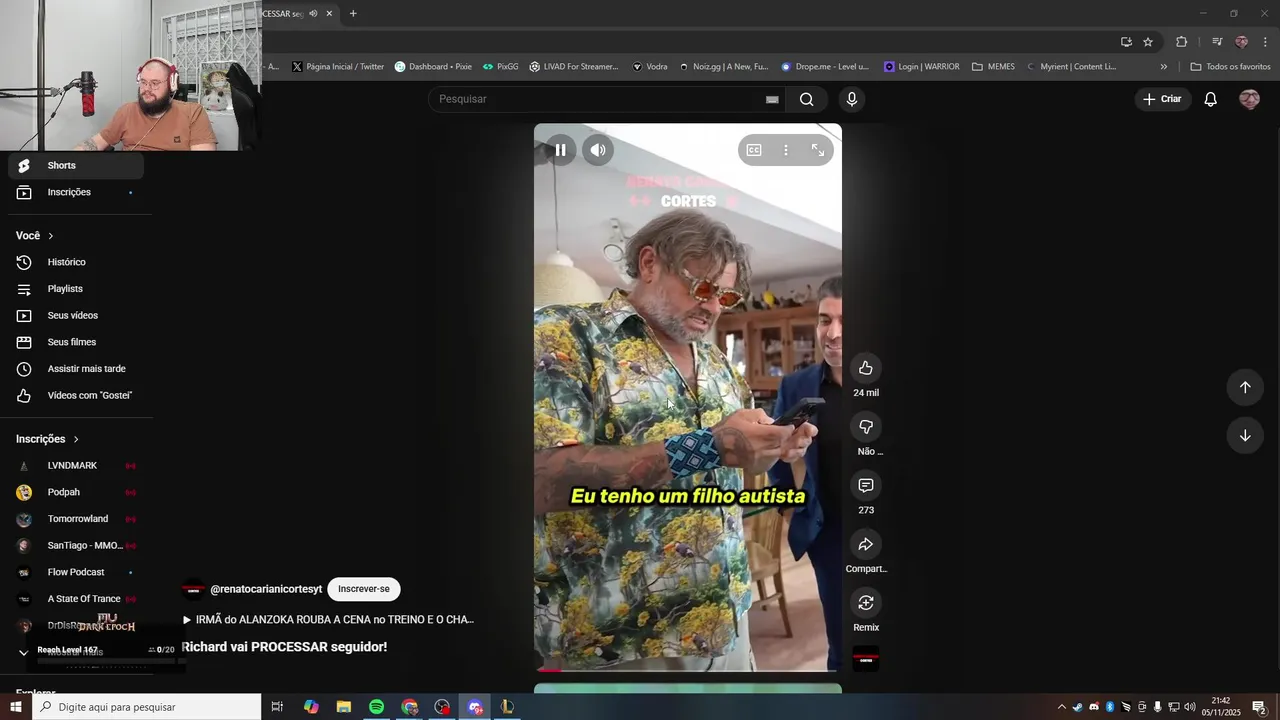
Task: Open the Criar create menu
Action: [x=1163, y=99]
